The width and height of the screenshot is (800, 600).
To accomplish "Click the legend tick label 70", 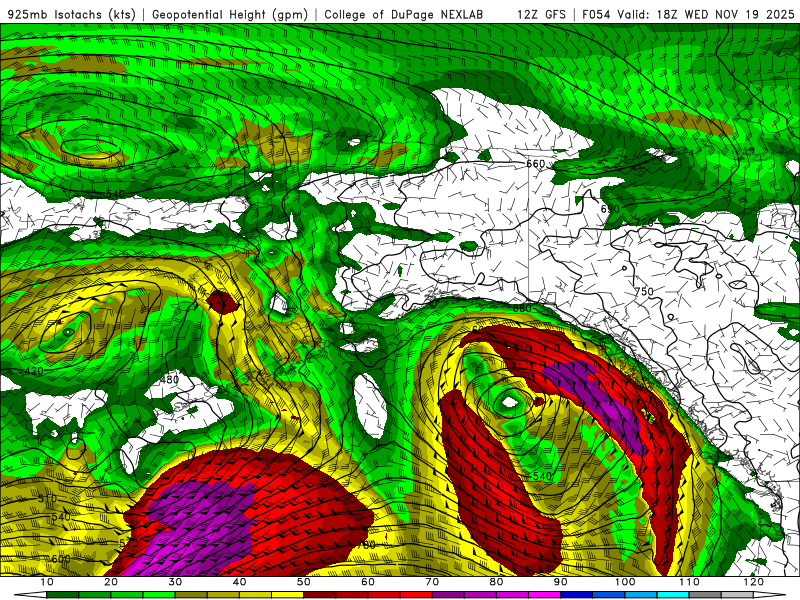I will 432,582.
